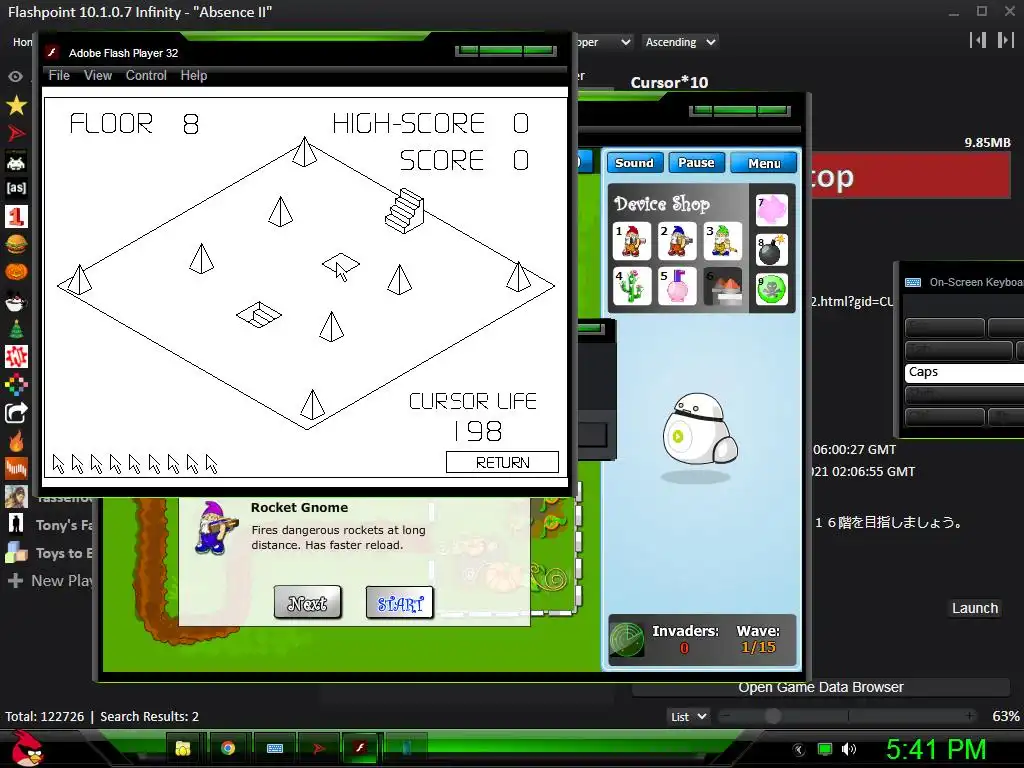Select device 4 cactus in Device Shop
Viewport: 1024px width, 768px height.
click(632, 286)
